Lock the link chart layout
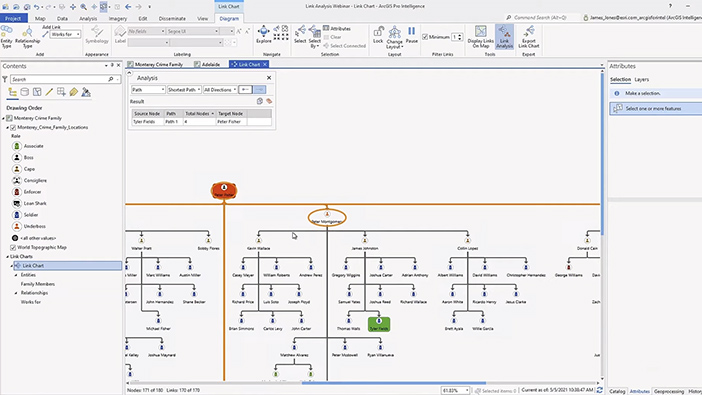This screenshot has height=395, width=702. [x=378, y=34]
